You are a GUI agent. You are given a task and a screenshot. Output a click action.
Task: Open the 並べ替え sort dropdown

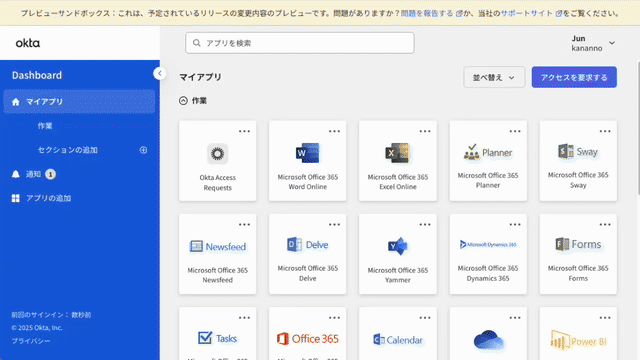[494, 77]
